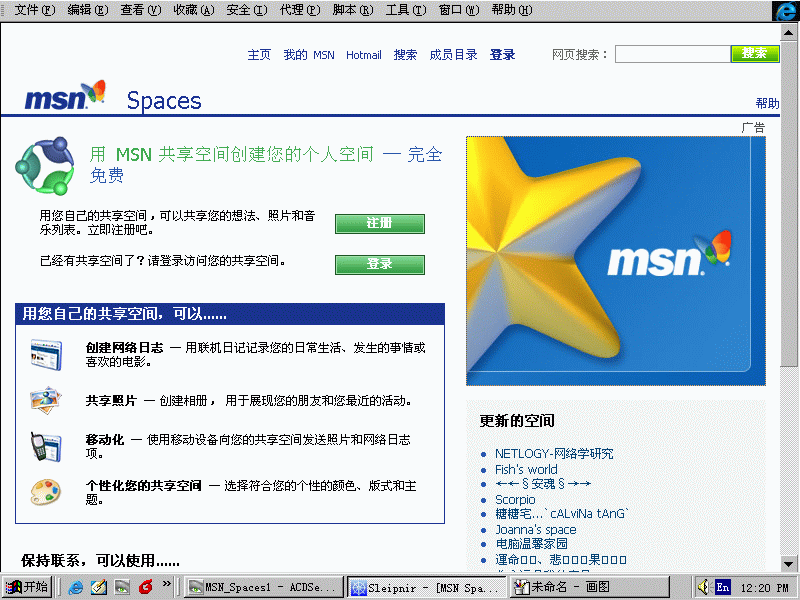Open the Scorpio space link
Screen dimensions: 800x600
tap(515, 499)
